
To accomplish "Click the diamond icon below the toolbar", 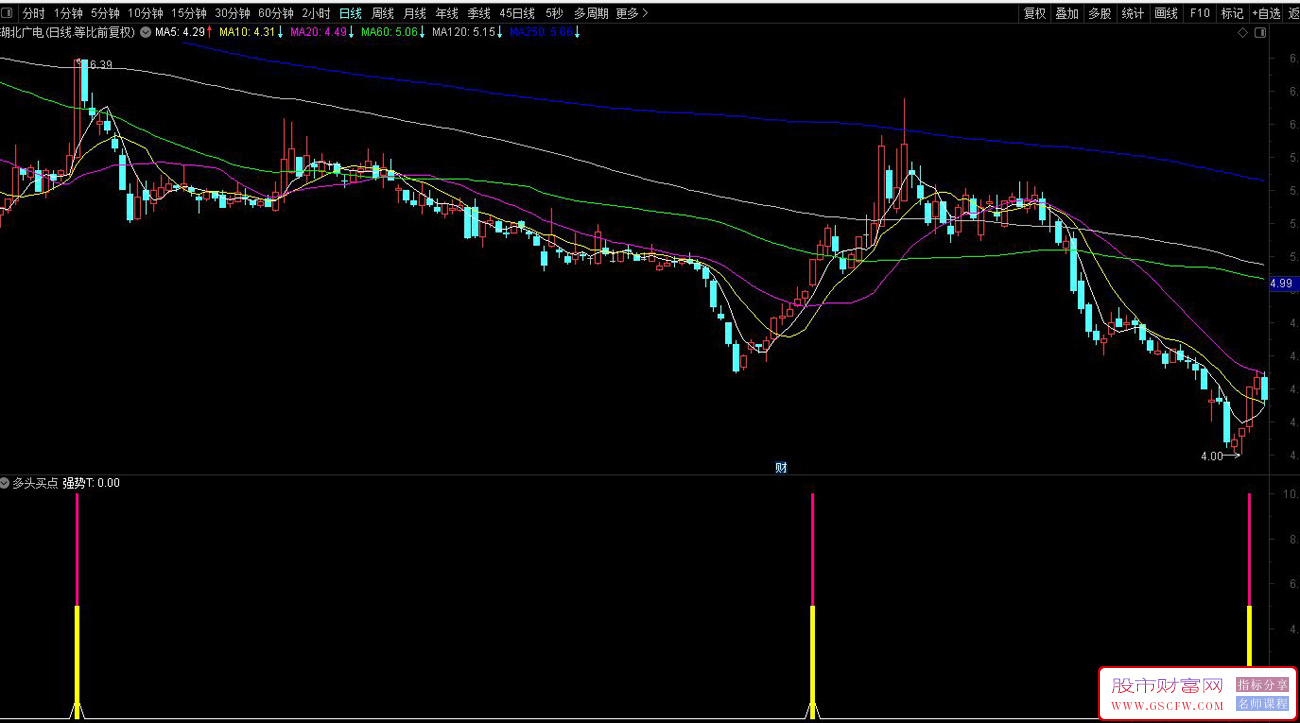I will 1242,33.
